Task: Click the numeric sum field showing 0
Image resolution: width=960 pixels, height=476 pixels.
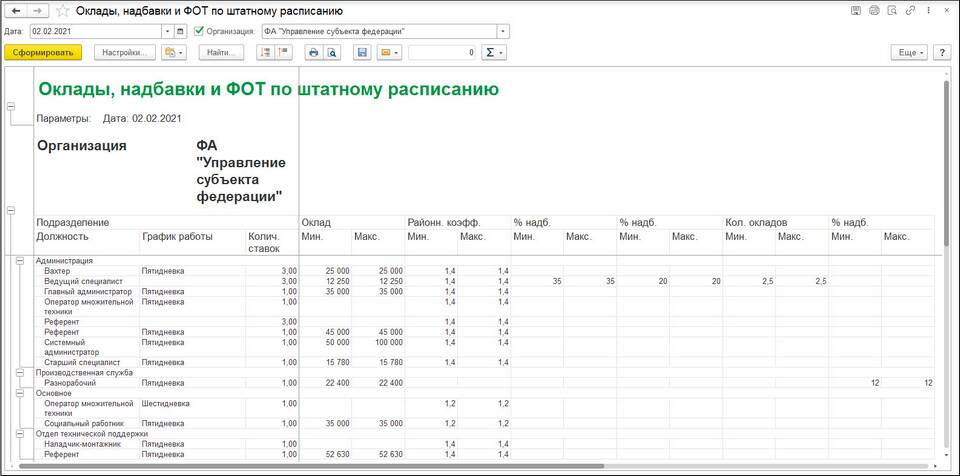Action: 442,53
